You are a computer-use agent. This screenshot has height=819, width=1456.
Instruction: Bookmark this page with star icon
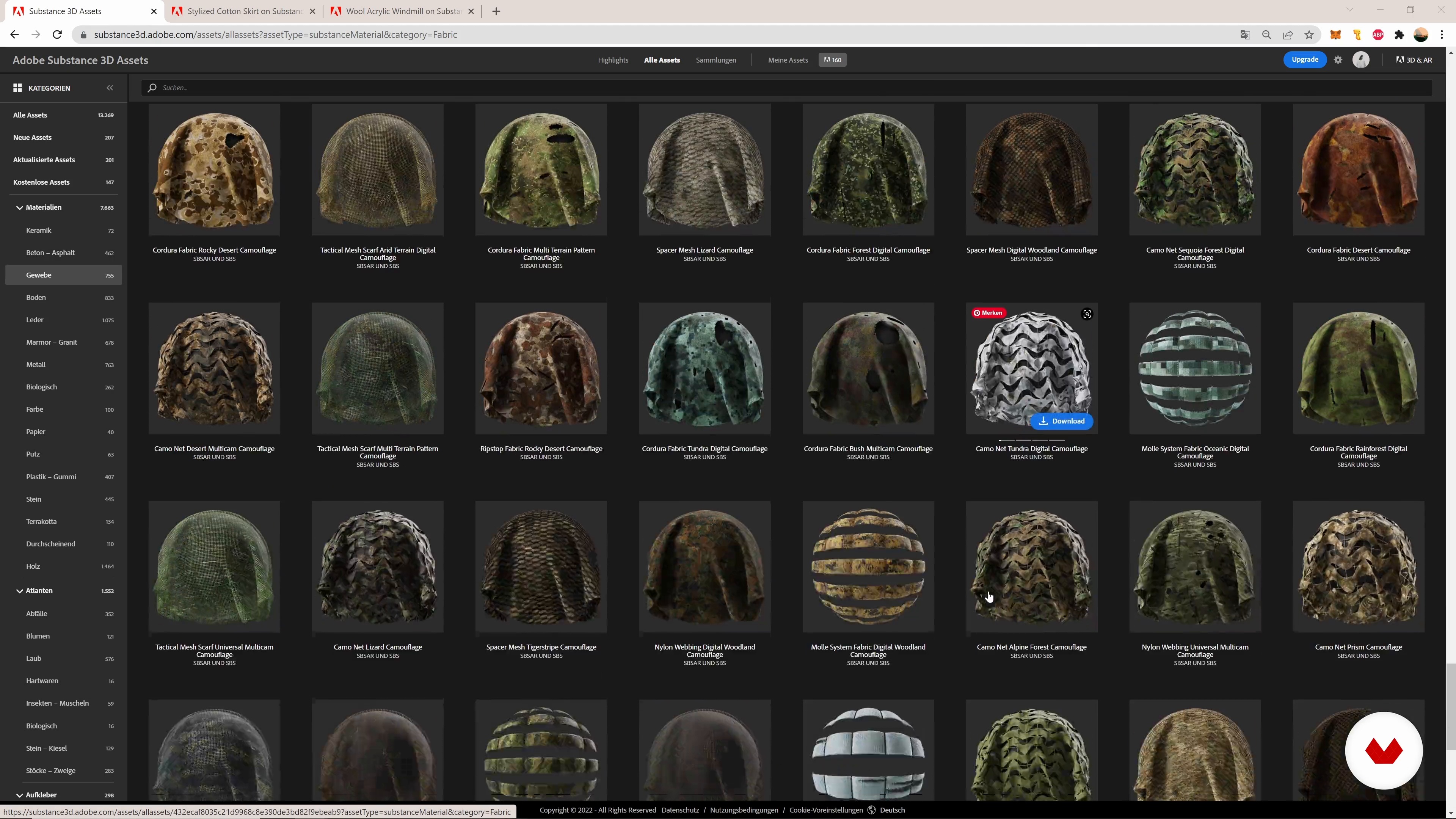tap(1309, 35)
